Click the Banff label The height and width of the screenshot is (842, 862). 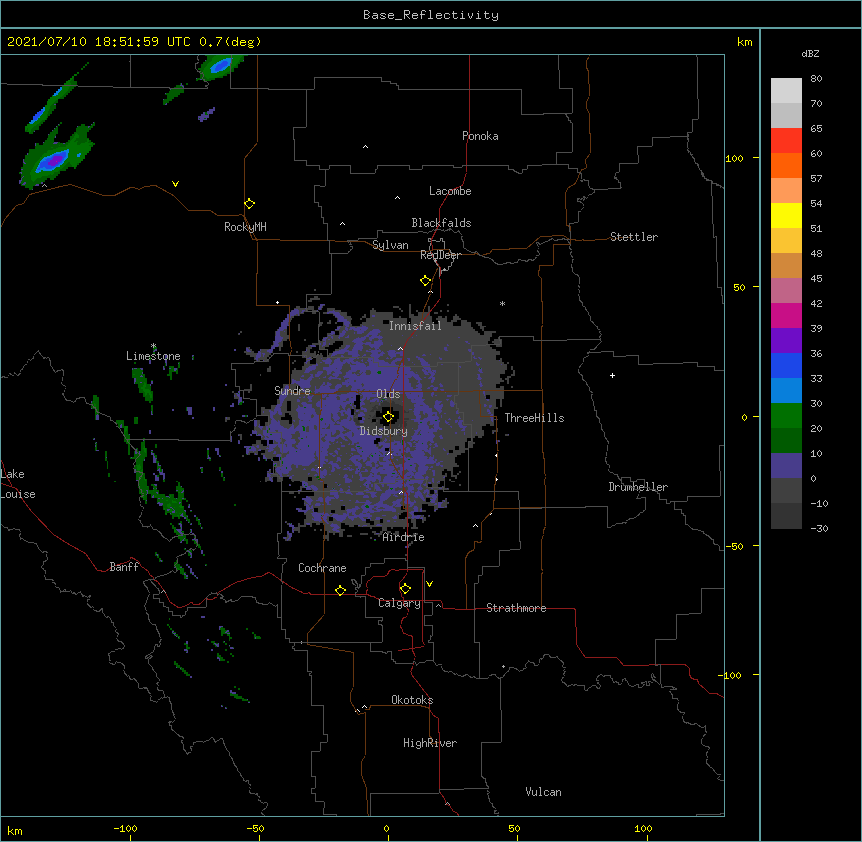point(124,567)
